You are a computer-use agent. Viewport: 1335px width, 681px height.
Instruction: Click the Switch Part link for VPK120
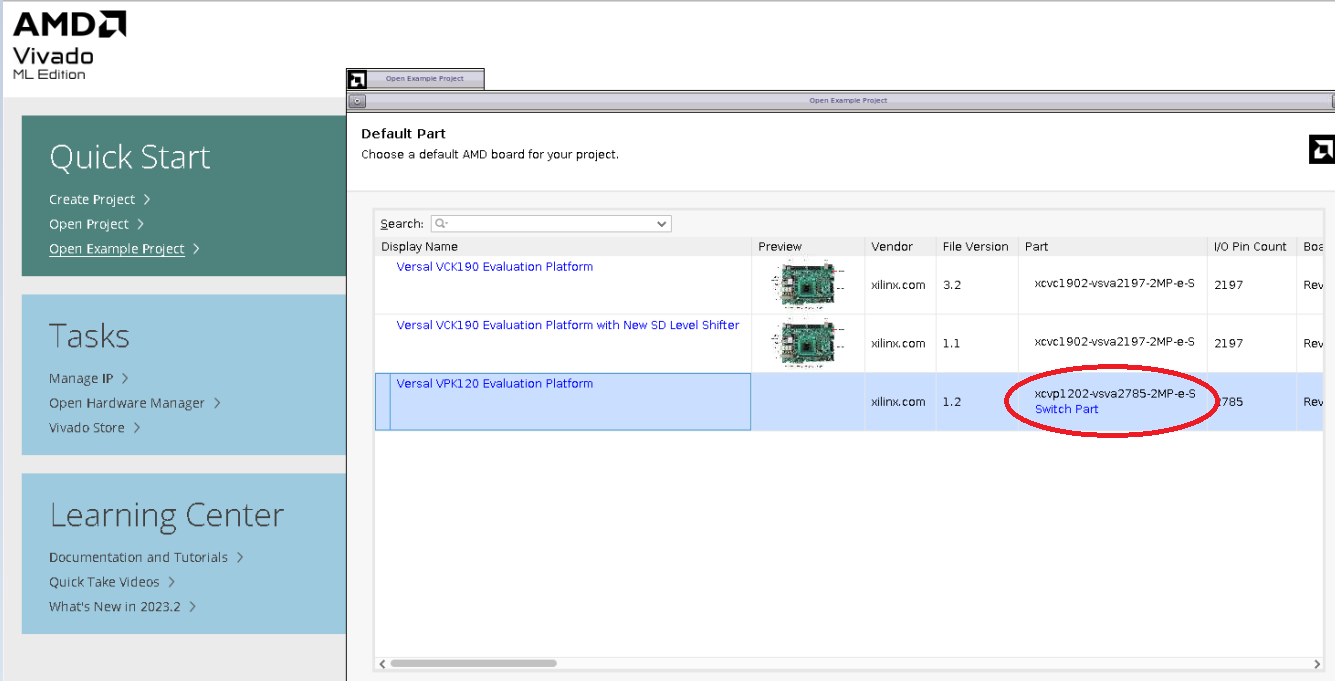1065,409
